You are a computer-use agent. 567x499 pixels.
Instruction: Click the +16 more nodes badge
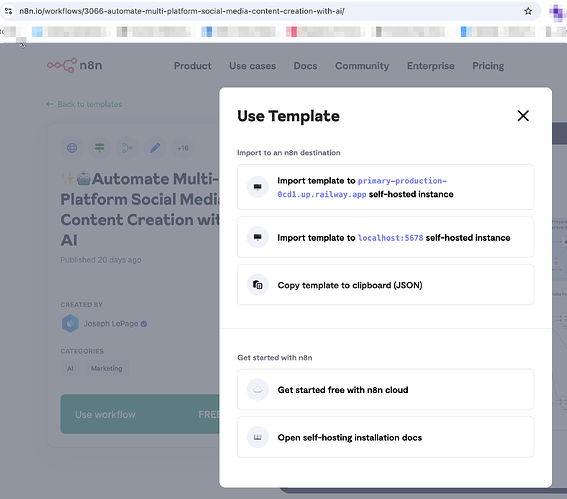(183, 148)
